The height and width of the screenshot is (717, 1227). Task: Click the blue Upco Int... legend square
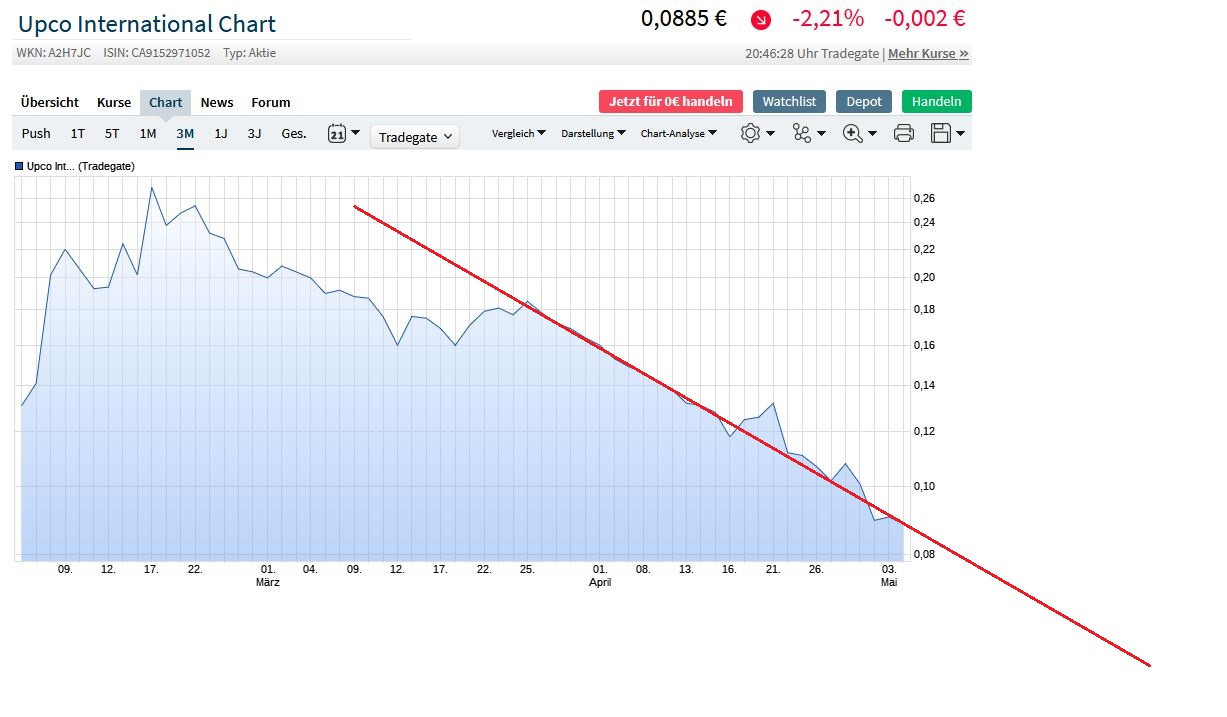click(19, 166)
